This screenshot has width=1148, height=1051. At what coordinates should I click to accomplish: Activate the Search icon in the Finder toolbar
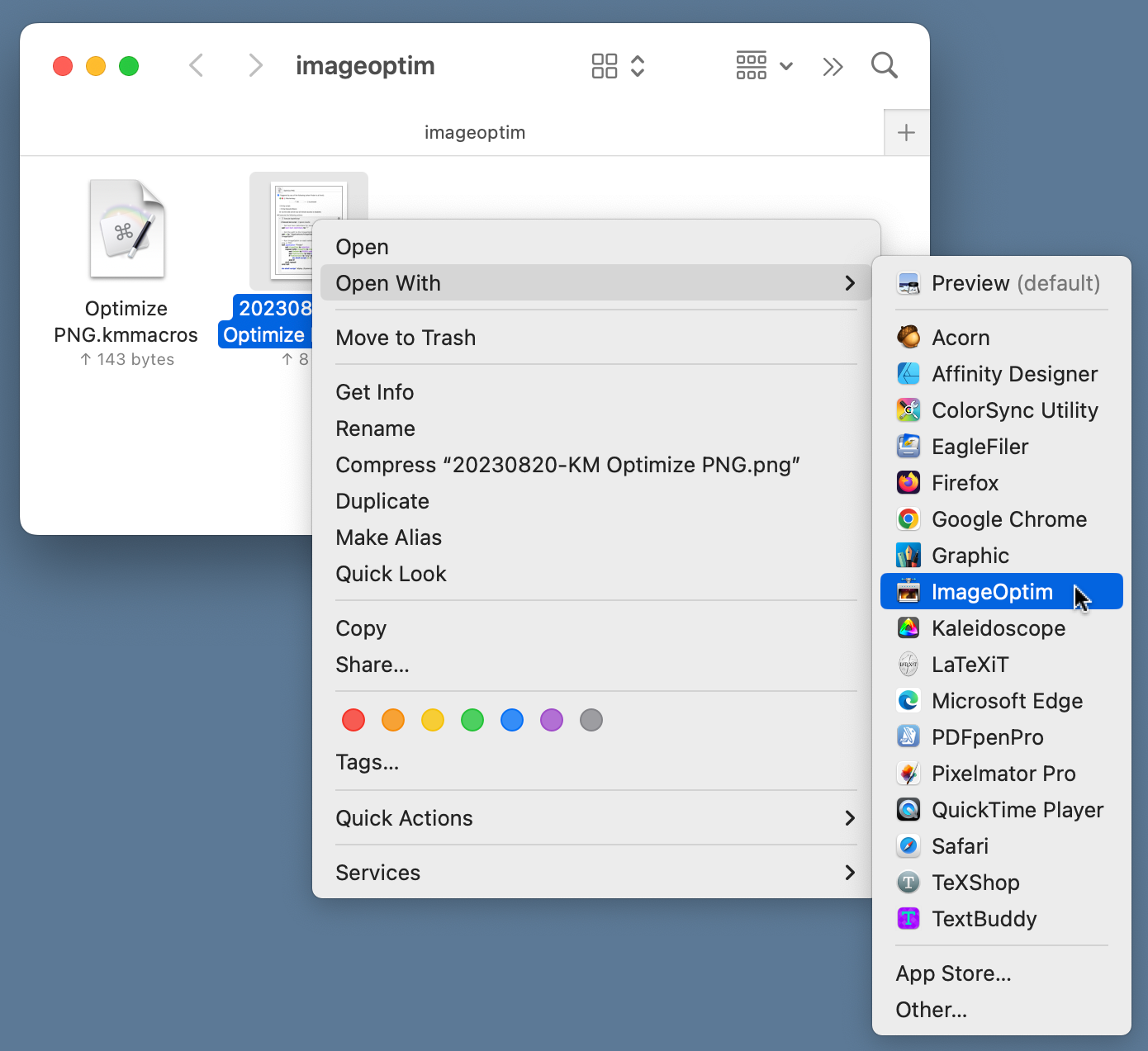pyautogui.click(x=884, y=65)
